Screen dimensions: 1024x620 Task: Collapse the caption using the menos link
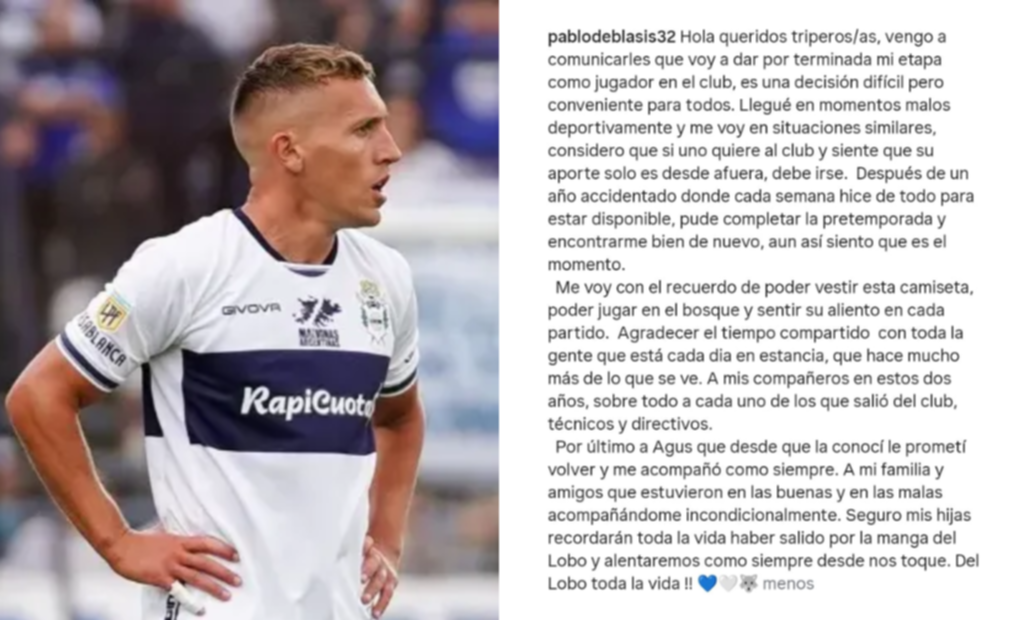(788, 583)
